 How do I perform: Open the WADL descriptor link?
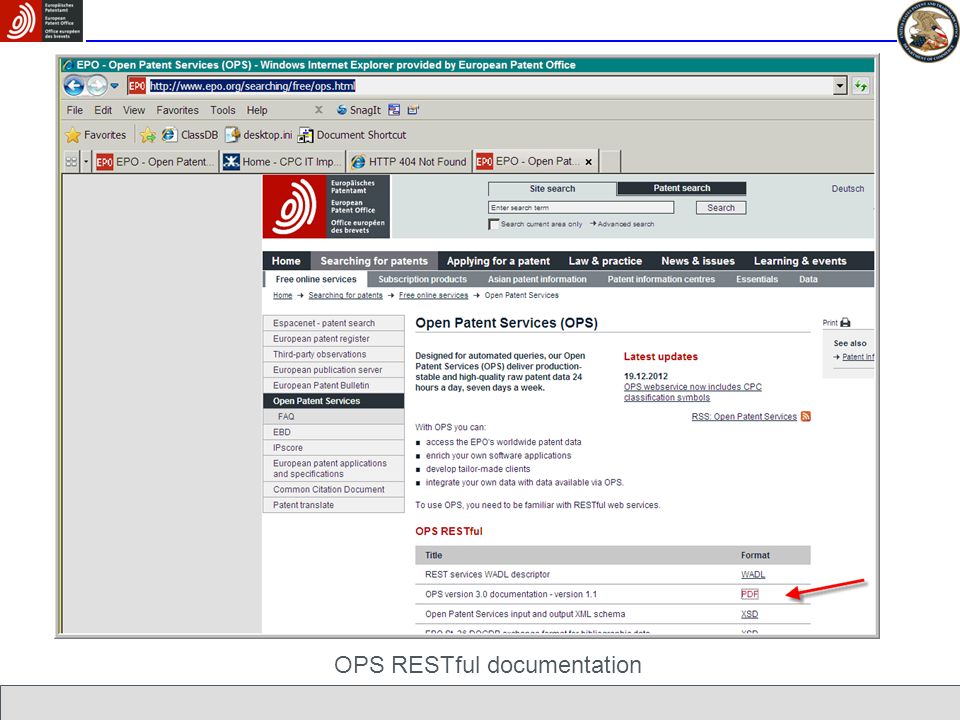752,574
